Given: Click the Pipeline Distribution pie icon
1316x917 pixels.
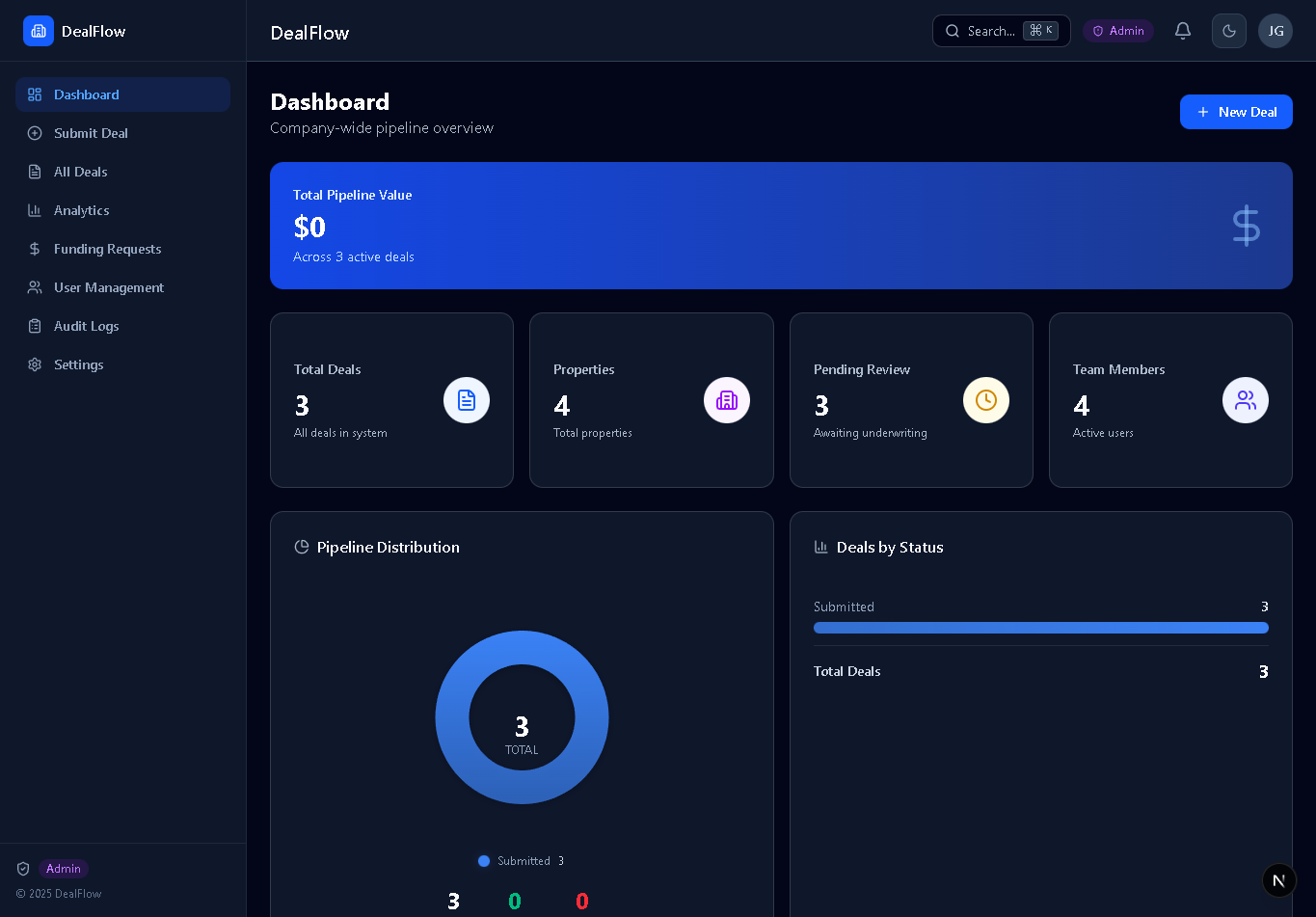Looking at the screenshot, I should [x=300, y=546].
